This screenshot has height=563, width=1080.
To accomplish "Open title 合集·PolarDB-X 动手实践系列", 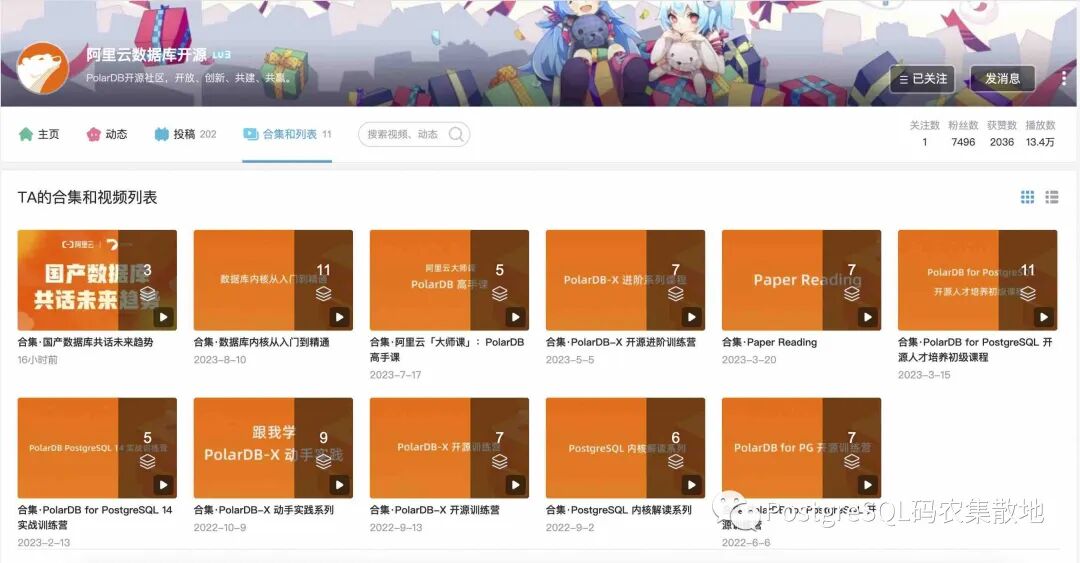I will coord(264,510).
